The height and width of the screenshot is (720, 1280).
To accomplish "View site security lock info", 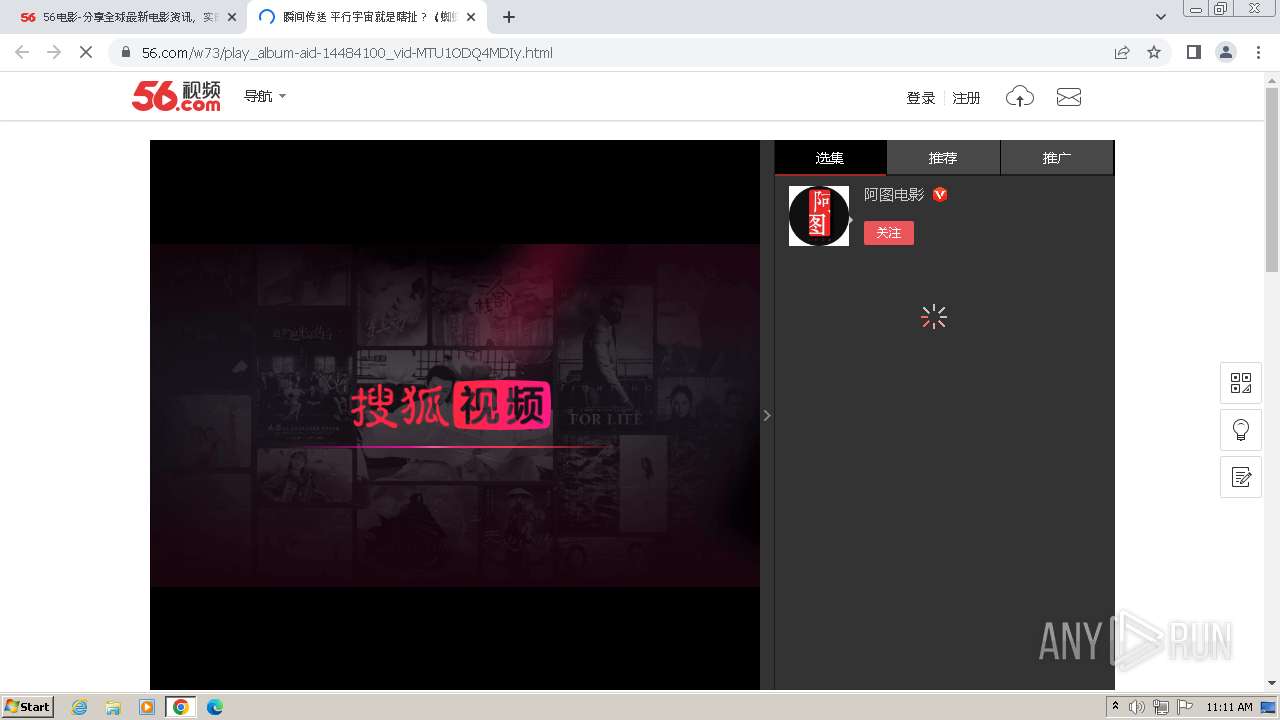I will (x=125, y=53).
